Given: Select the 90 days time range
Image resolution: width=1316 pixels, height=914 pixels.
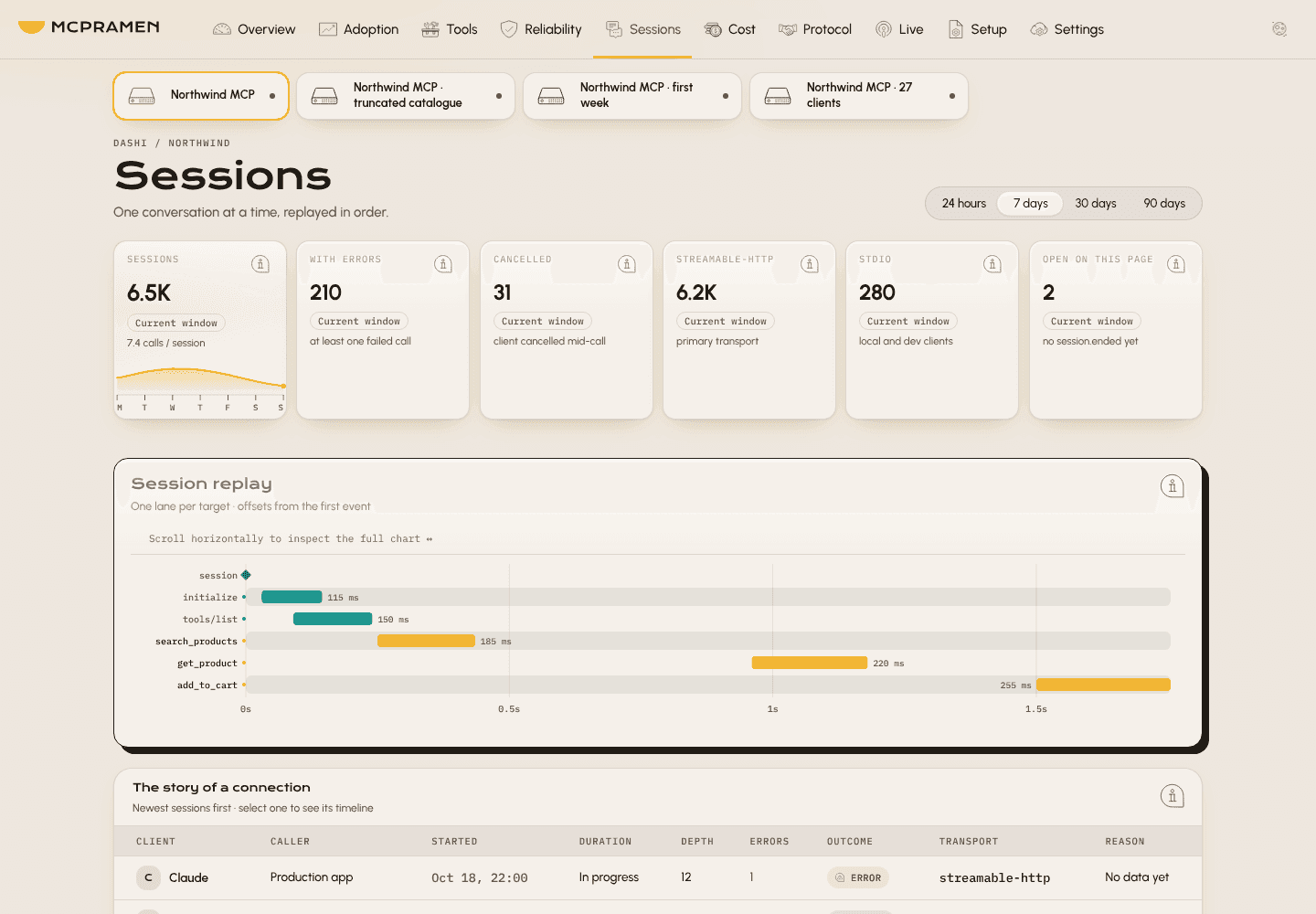Looking at the screenshot, I should tap(1164, 203).
